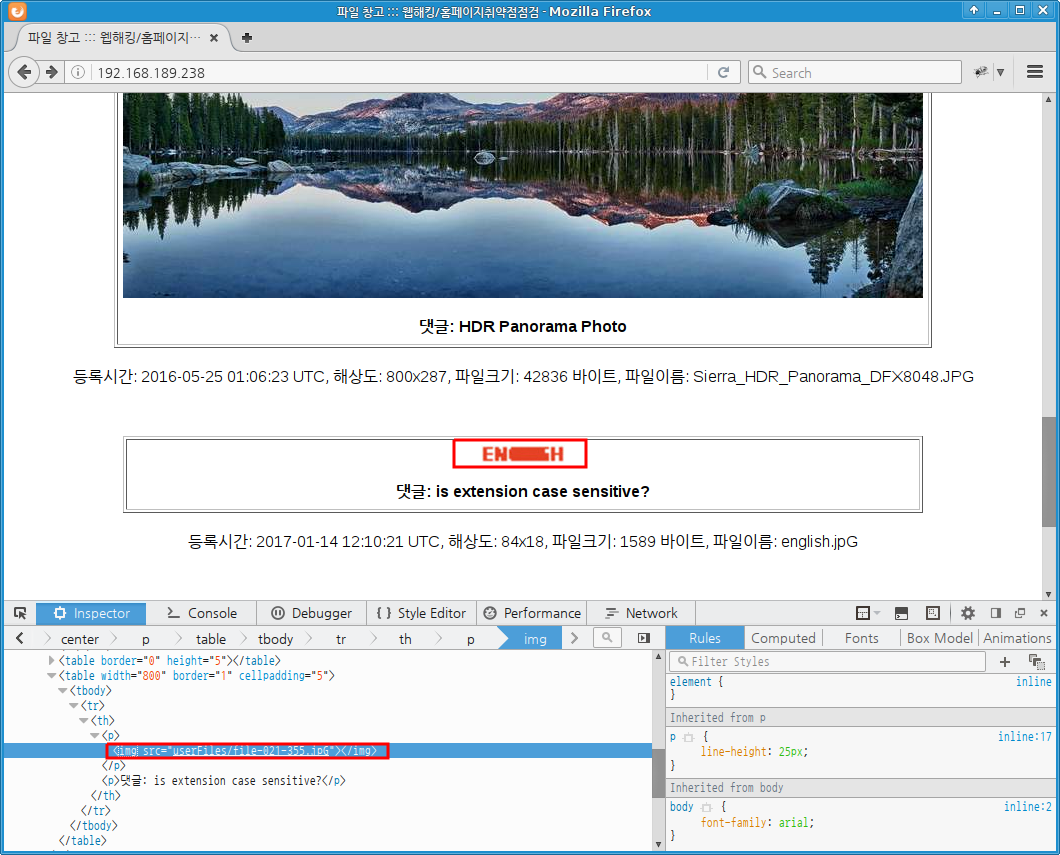Go back to the previous page
This screenshot has width=1060, height=855.
(x=24, y=72)
